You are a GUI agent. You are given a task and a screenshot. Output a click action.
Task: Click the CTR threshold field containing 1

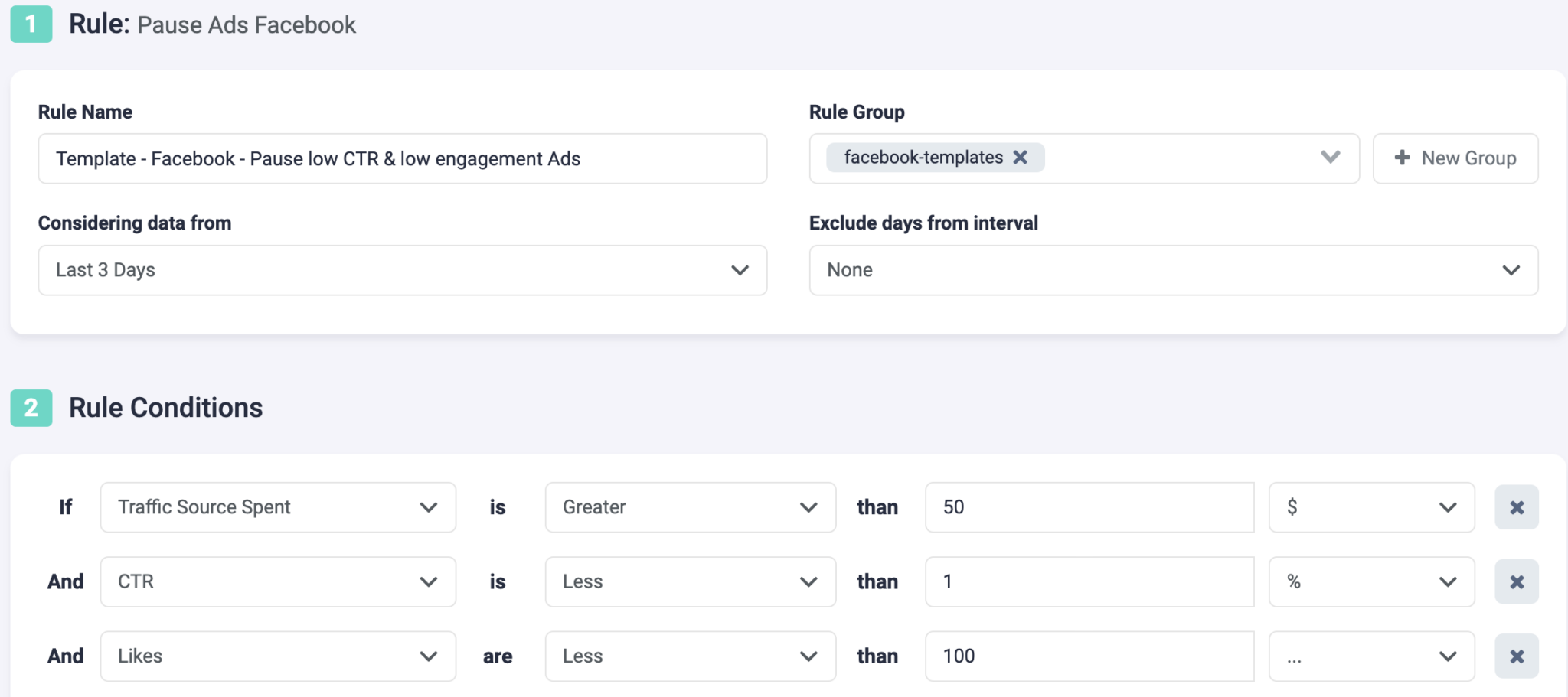tap(1089, 581)
